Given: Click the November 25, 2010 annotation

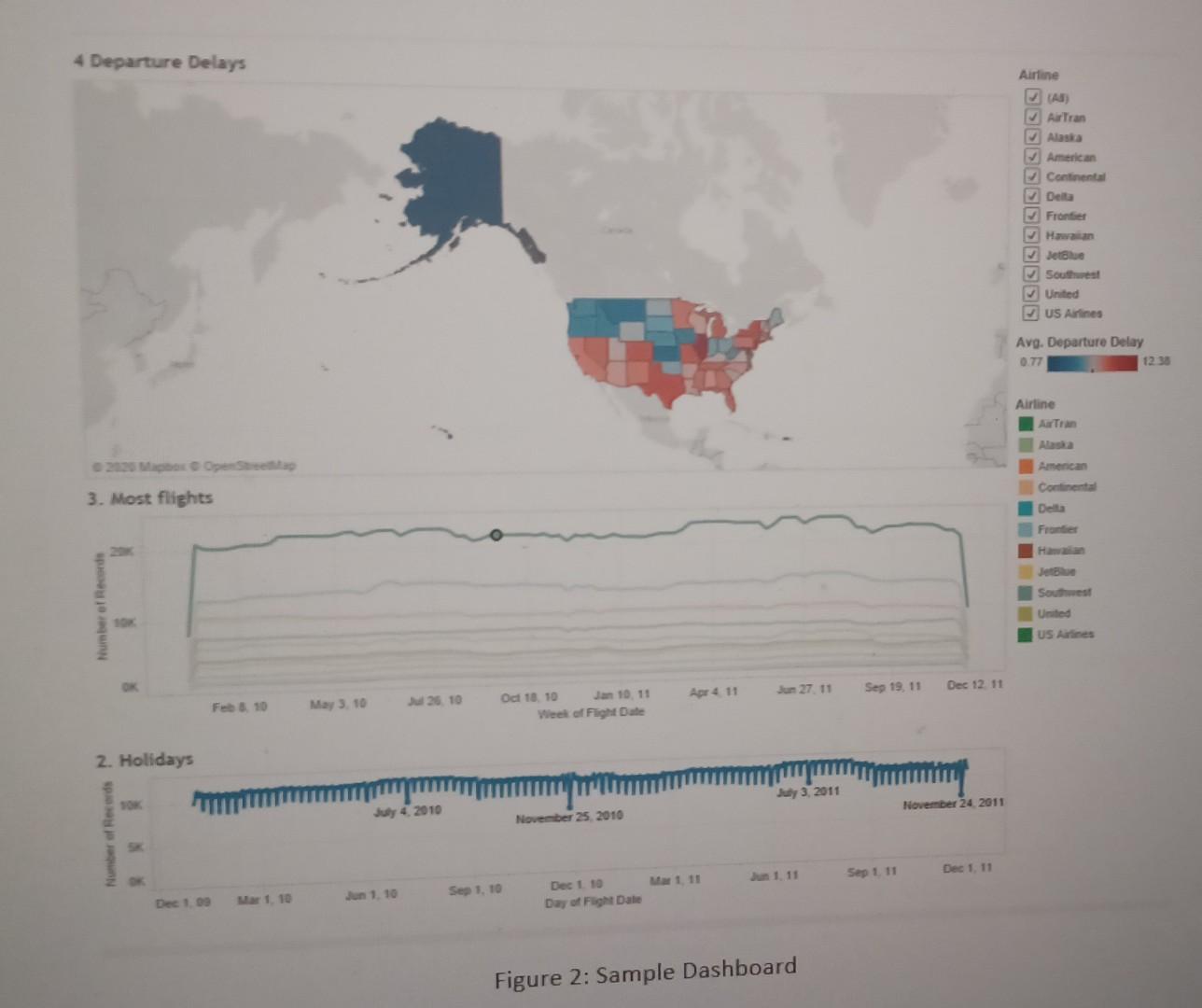Looking at the screenshot, I should coord(568,817).
